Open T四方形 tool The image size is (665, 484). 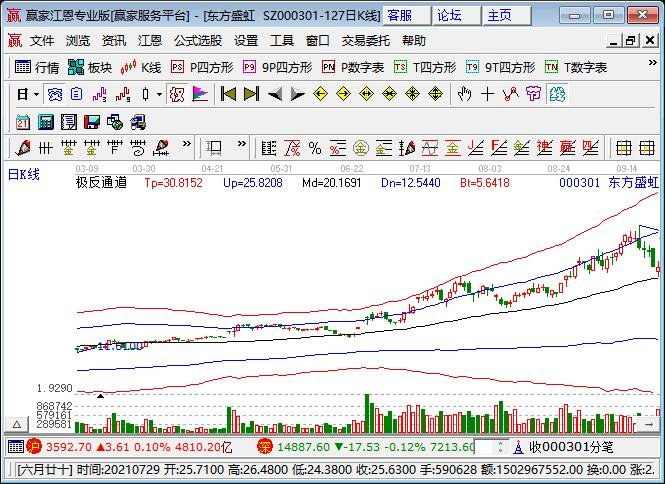425,67
